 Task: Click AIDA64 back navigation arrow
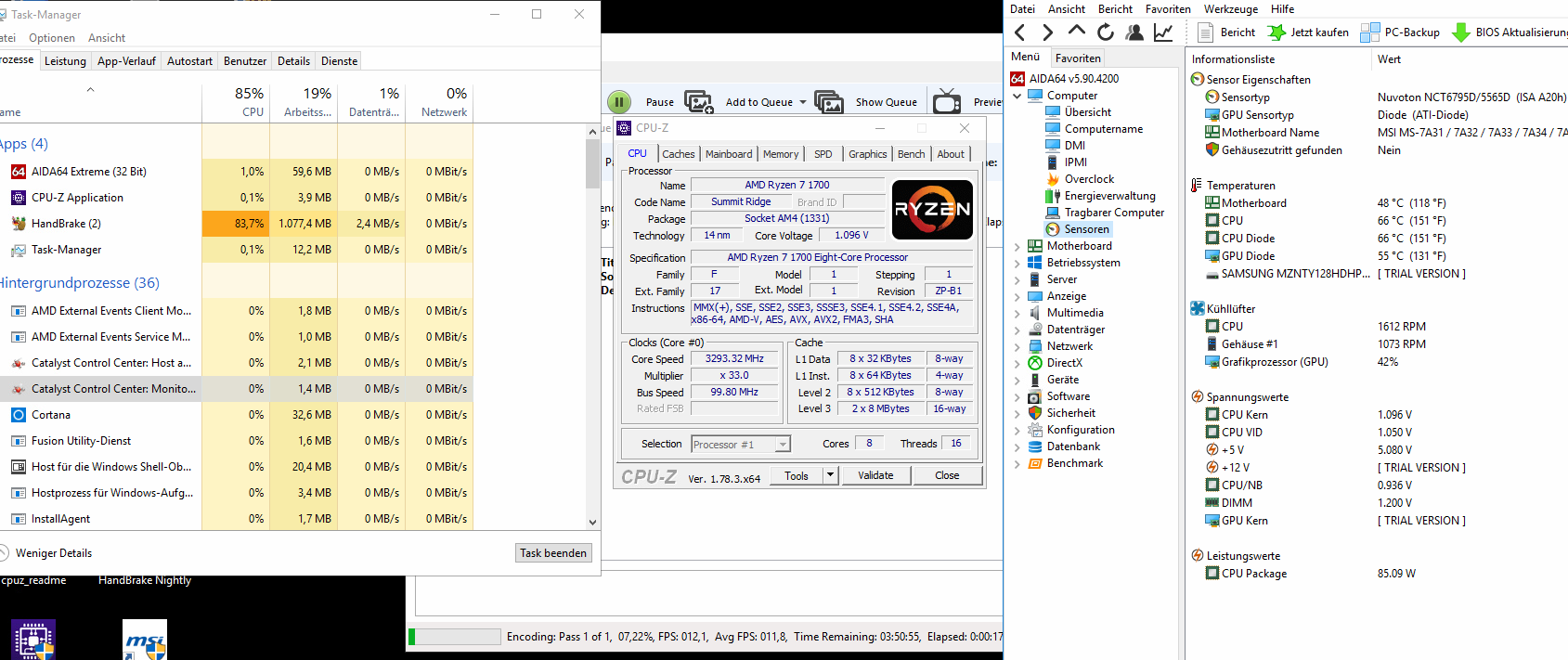tap(1020, 32)
